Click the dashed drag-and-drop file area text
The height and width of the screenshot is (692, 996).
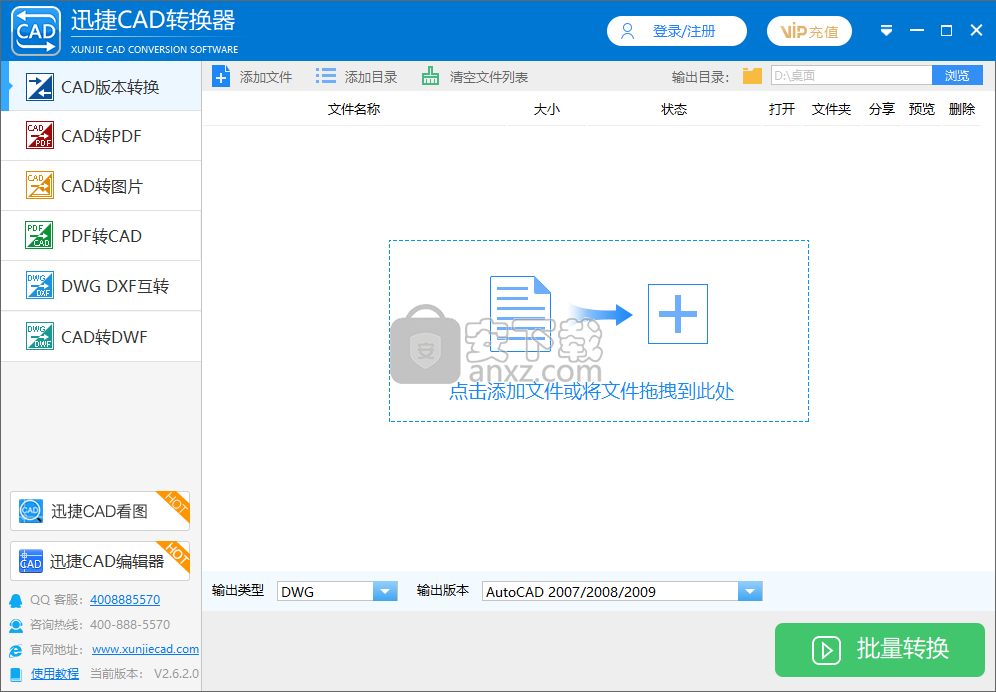coord(592,391)
